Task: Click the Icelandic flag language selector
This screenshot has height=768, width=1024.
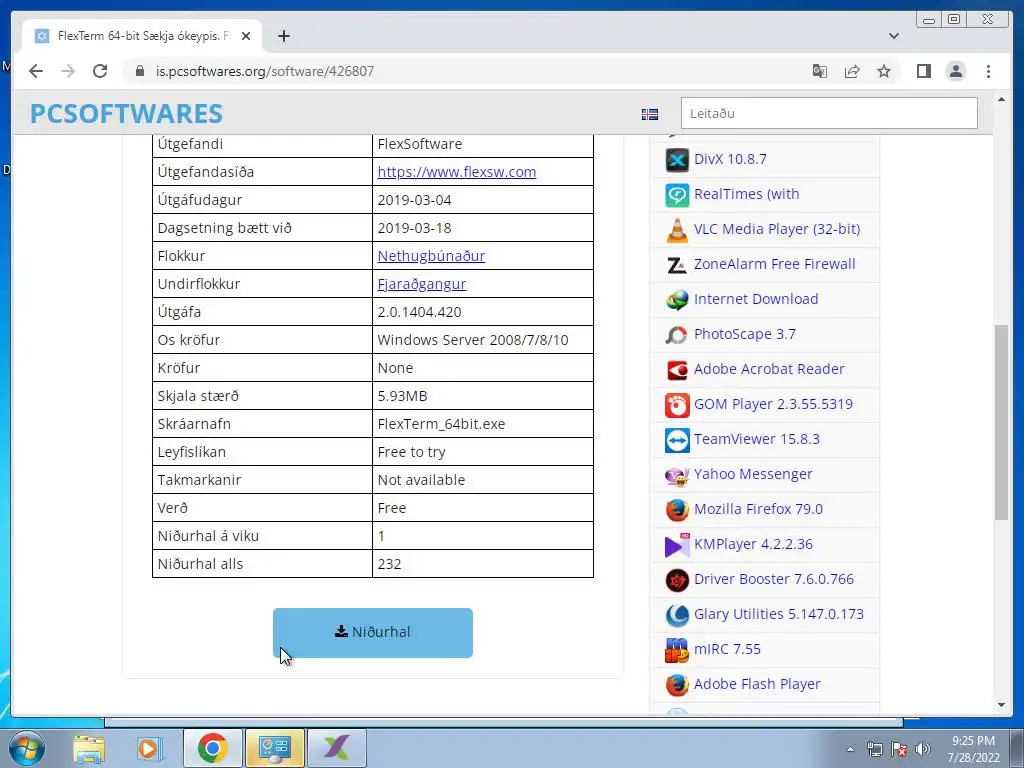Action: click(x=650, y=114)
